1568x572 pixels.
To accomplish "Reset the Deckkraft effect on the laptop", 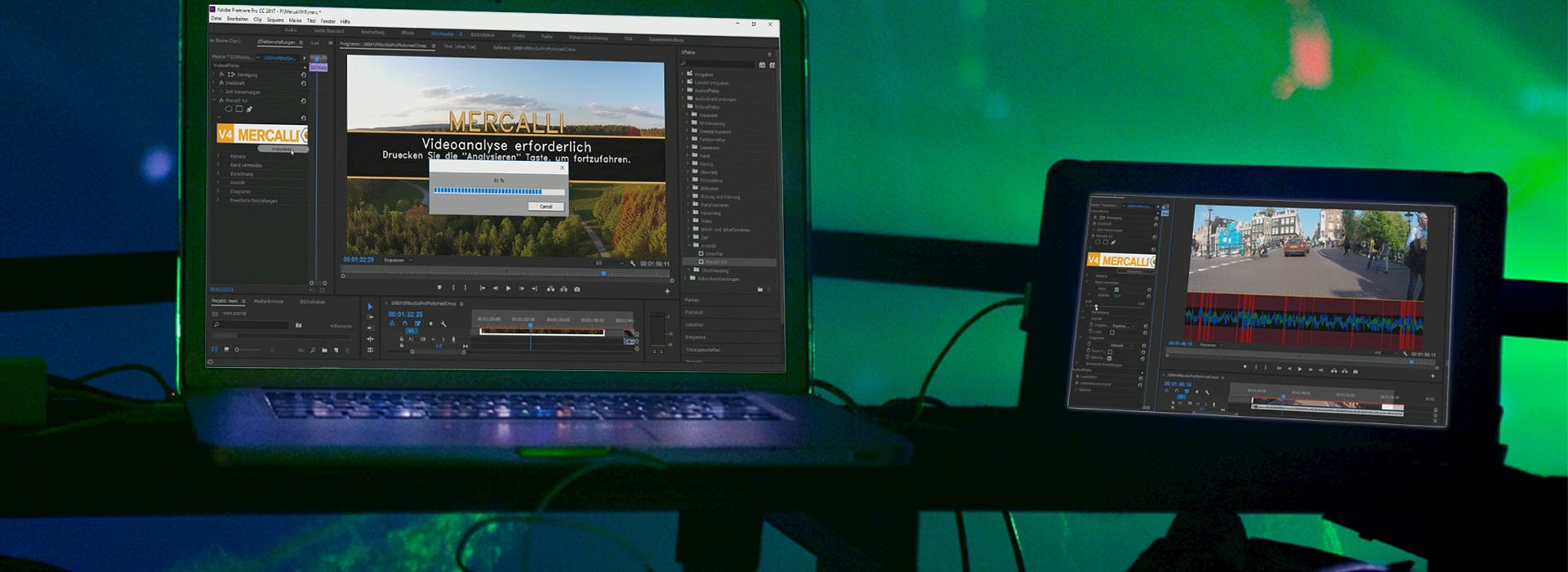I will [304, 83].
